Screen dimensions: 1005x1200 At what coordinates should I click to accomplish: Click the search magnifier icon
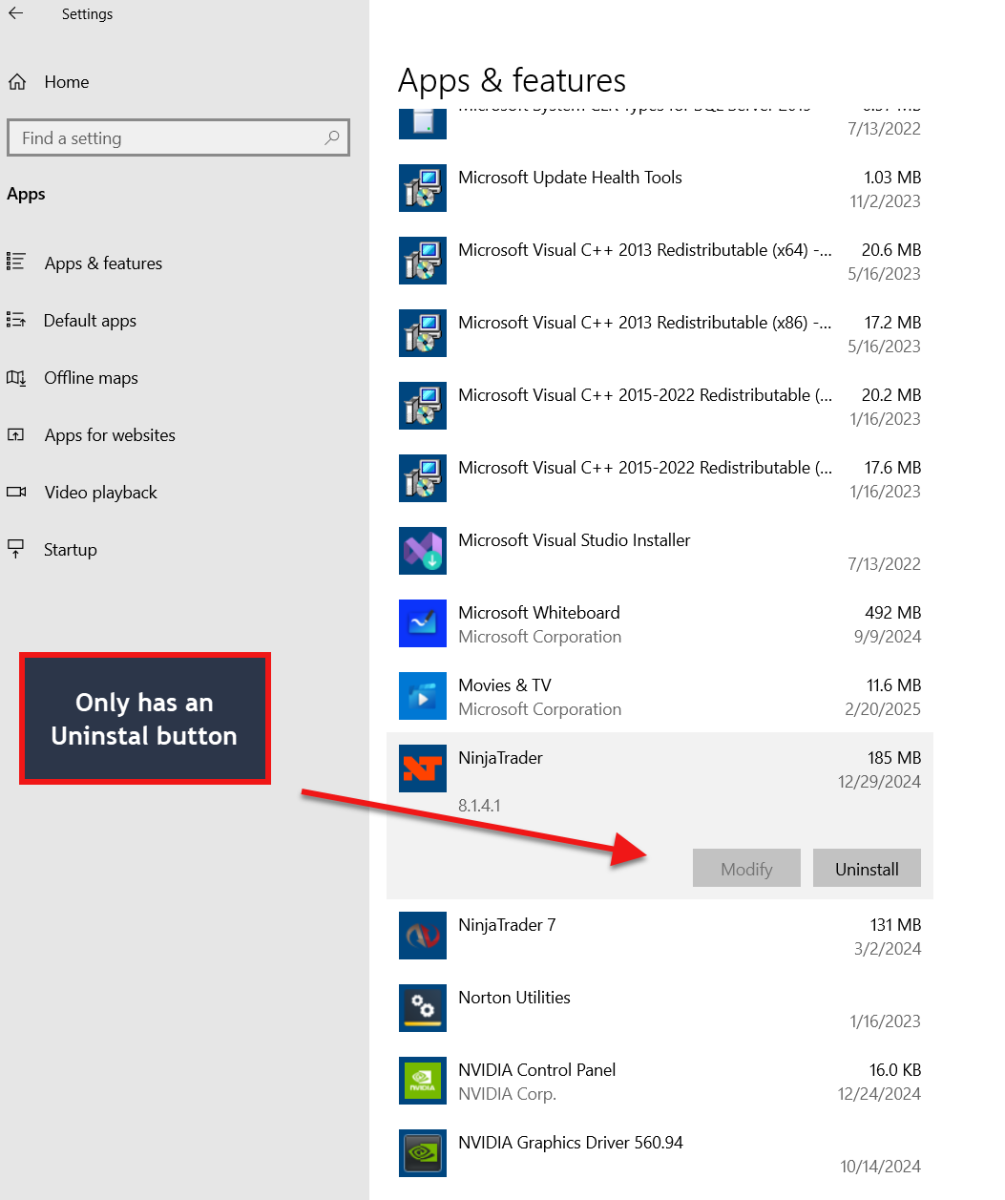332,138
